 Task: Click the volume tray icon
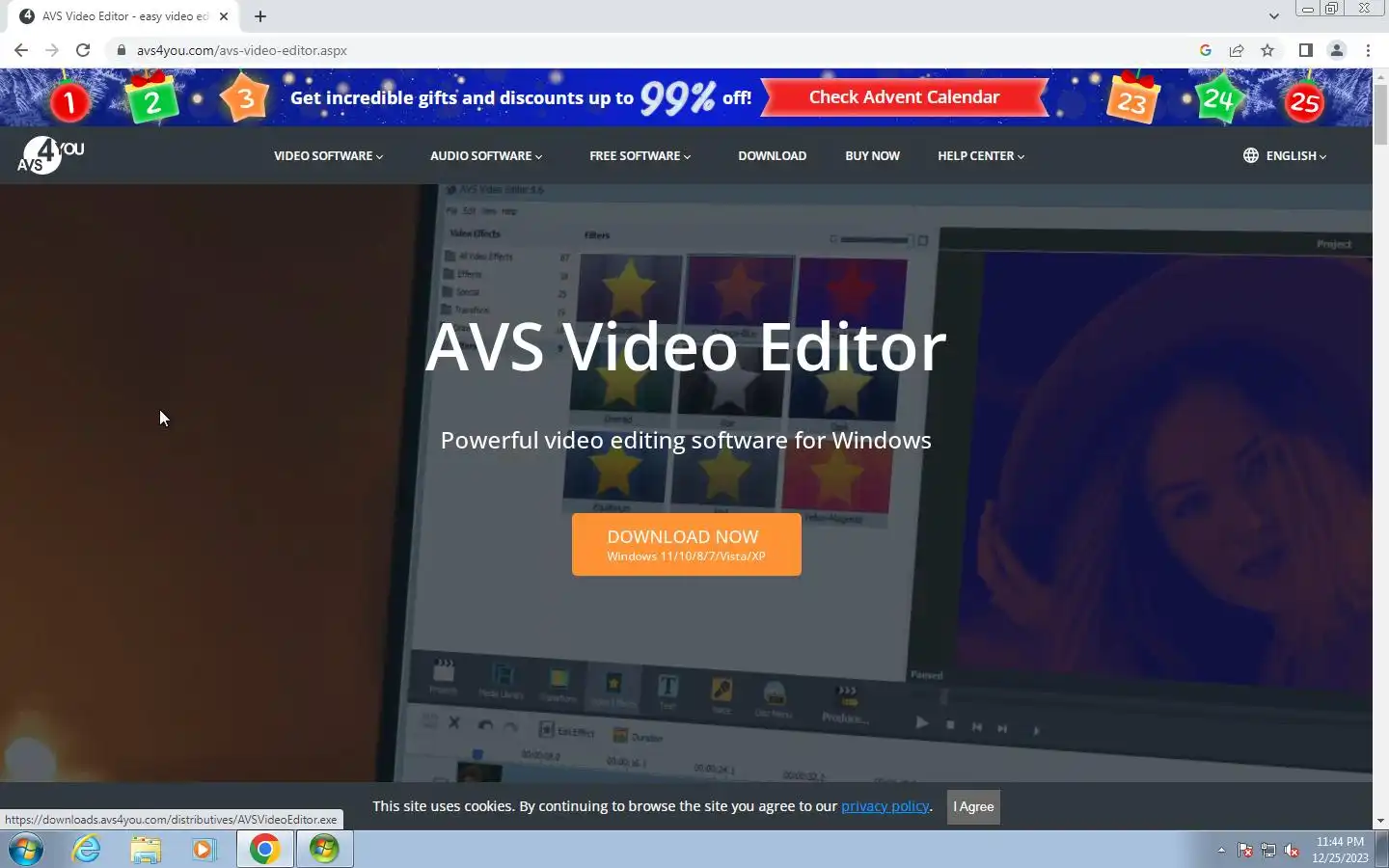click(1292, 851)
